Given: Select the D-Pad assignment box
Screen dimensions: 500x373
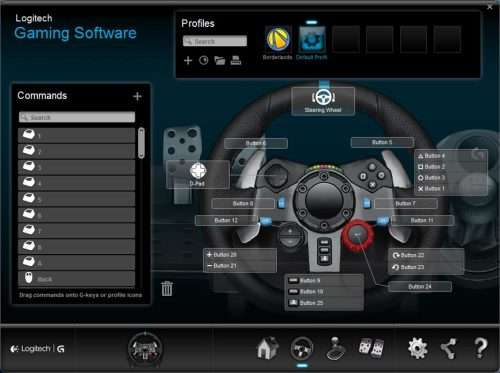Looking at the screenshot, I should click(198, 174).
